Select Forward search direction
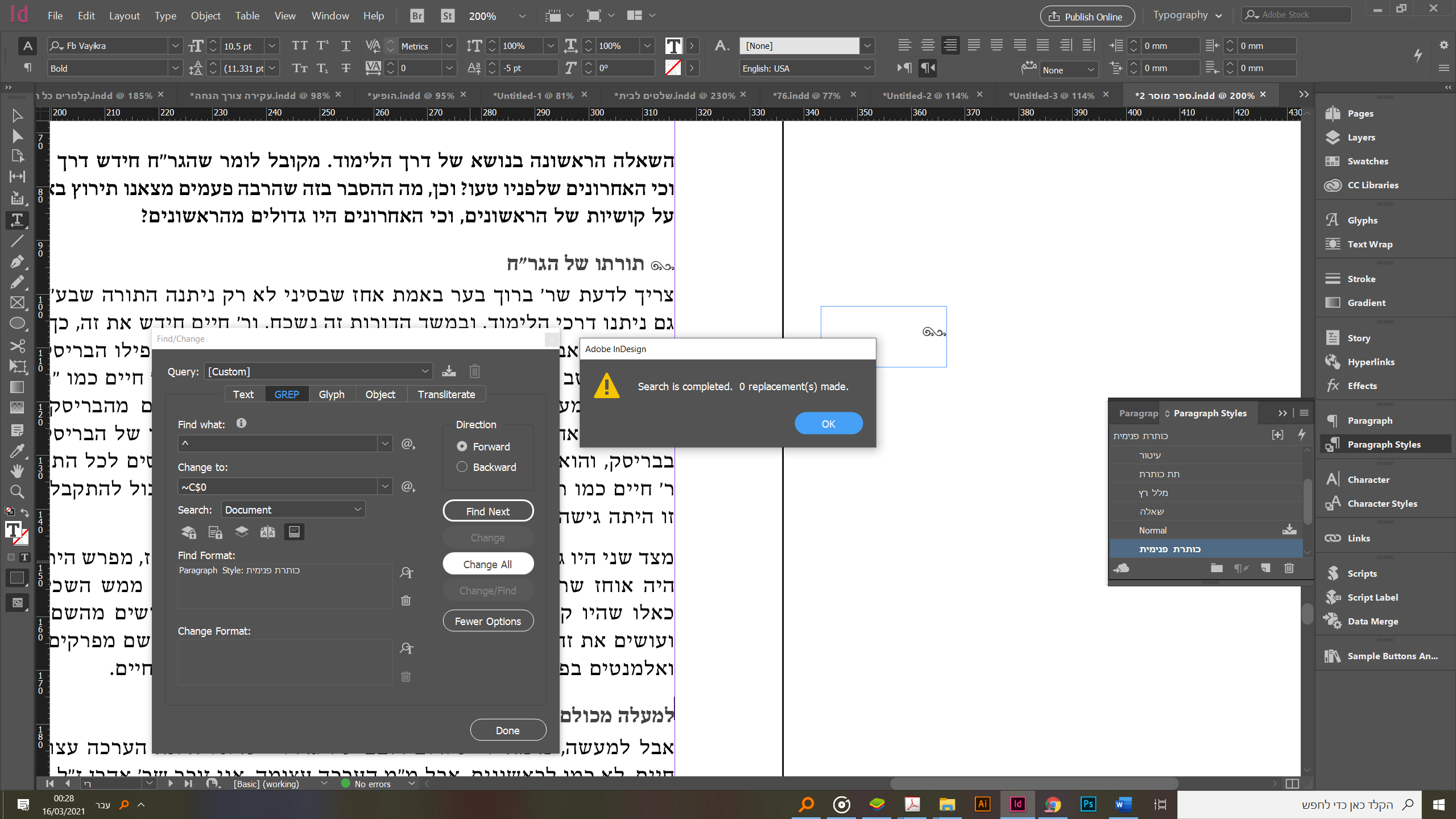 pyautogui.click(x=462, y=446)
